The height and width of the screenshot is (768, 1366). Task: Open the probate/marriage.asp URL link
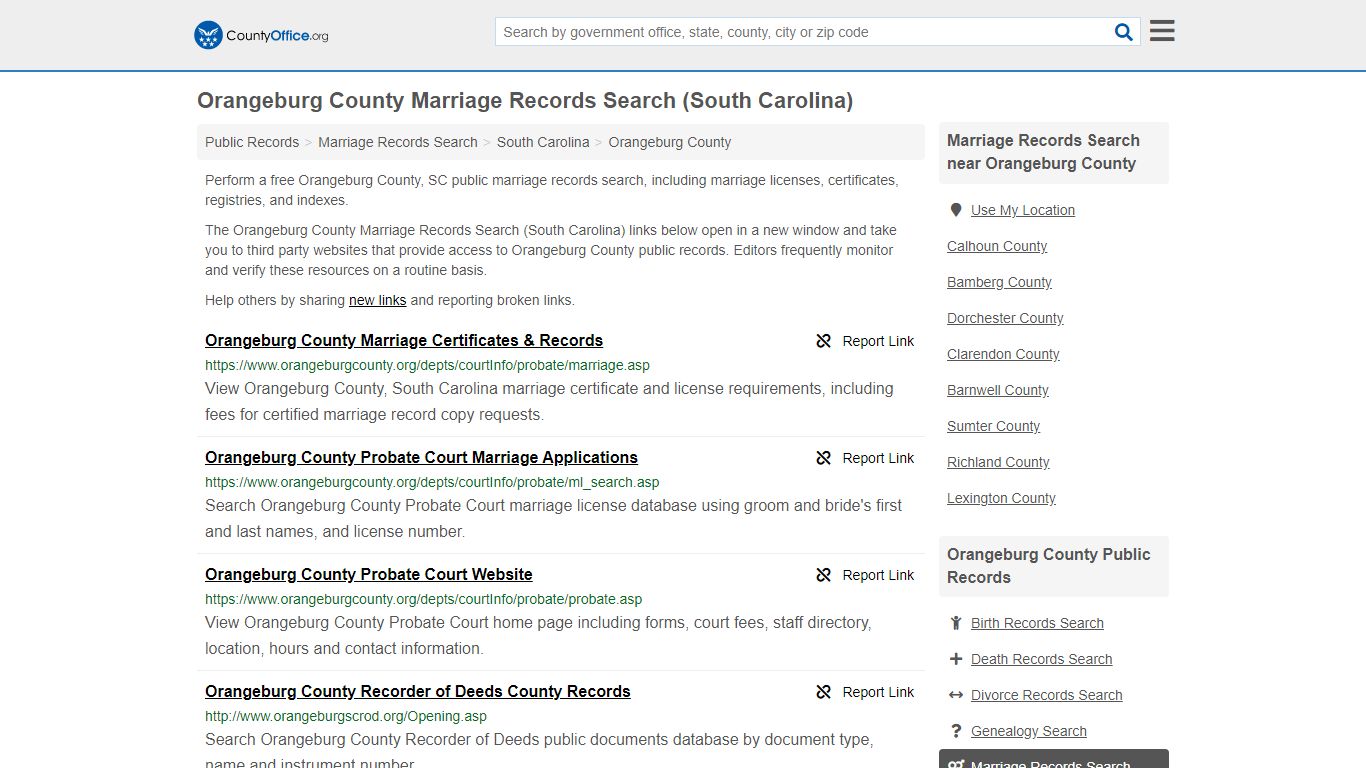tap(427, 365)
